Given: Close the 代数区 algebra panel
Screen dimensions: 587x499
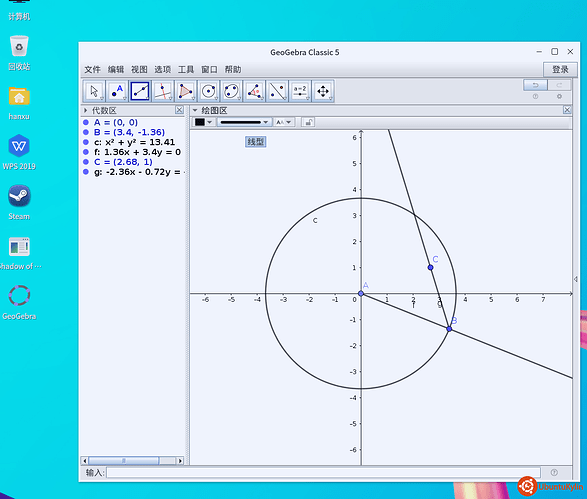Looking at the screenshot, I should tap(179, 110).
